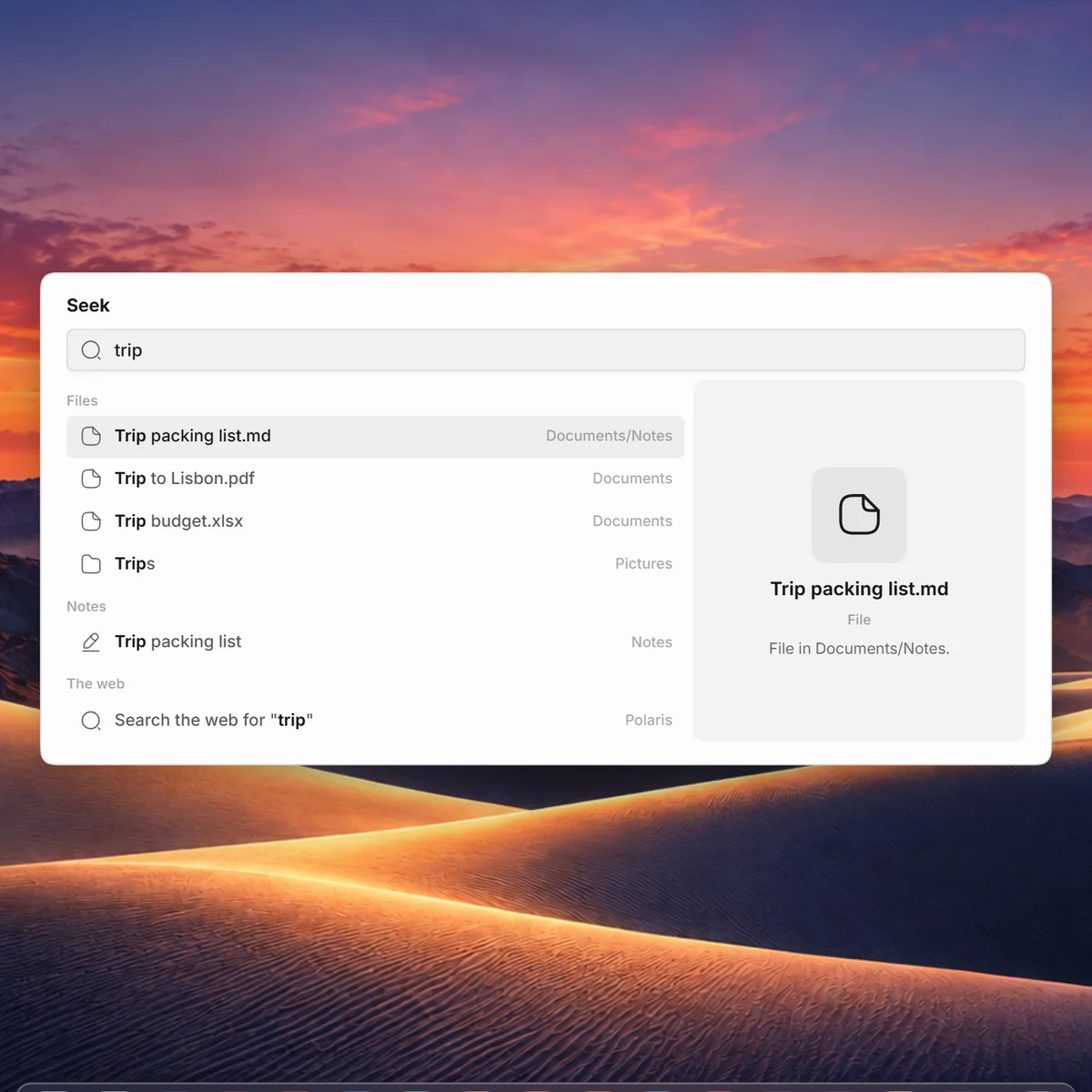Open the Trip budget.xlsx result
Viewport: 1092px width, 1092px height.
click(375, 521)
